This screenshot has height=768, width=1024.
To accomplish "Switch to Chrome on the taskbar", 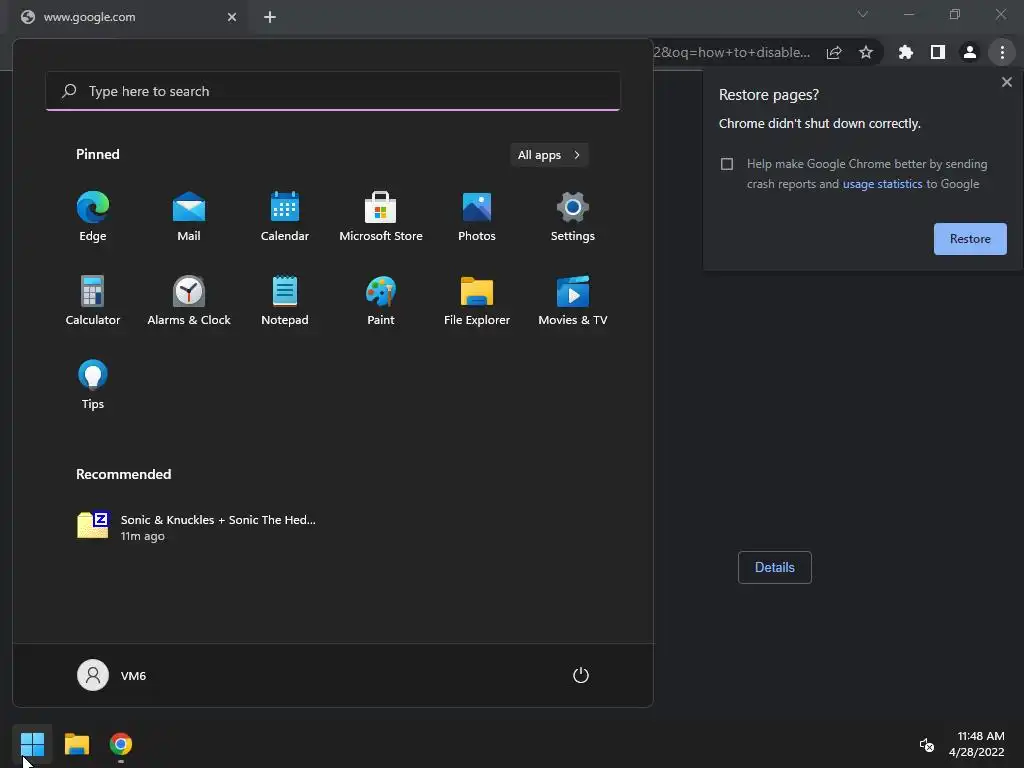I will click(121, 744).
